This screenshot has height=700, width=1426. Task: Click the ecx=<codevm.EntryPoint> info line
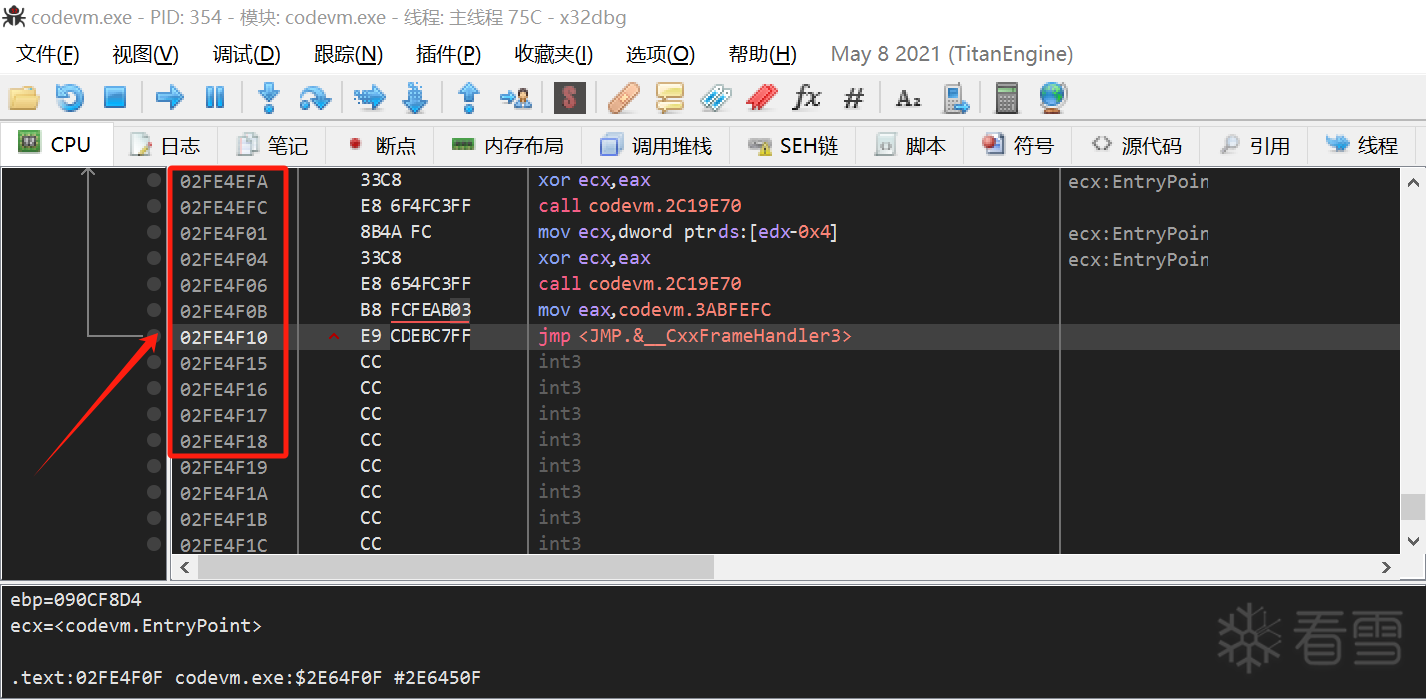[136, 626]
